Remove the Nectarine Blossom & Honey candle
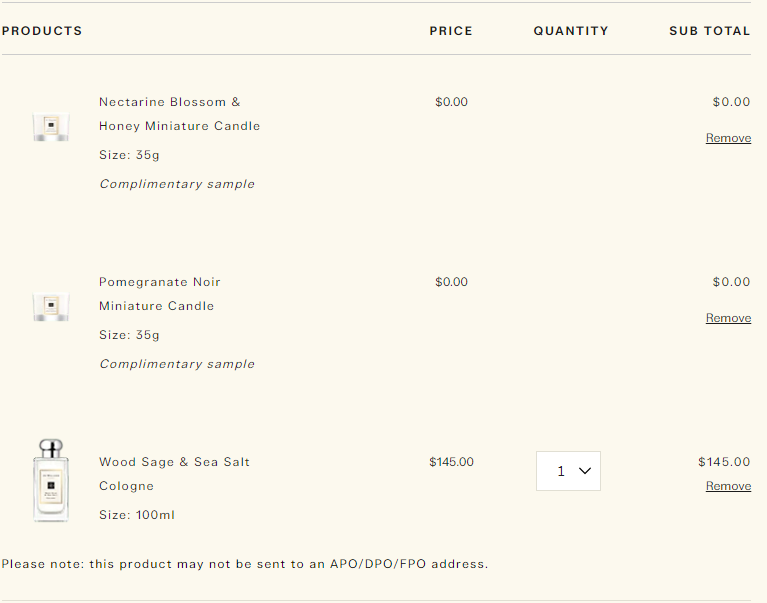This screenshot has height=603, width=767. [728, 138]
